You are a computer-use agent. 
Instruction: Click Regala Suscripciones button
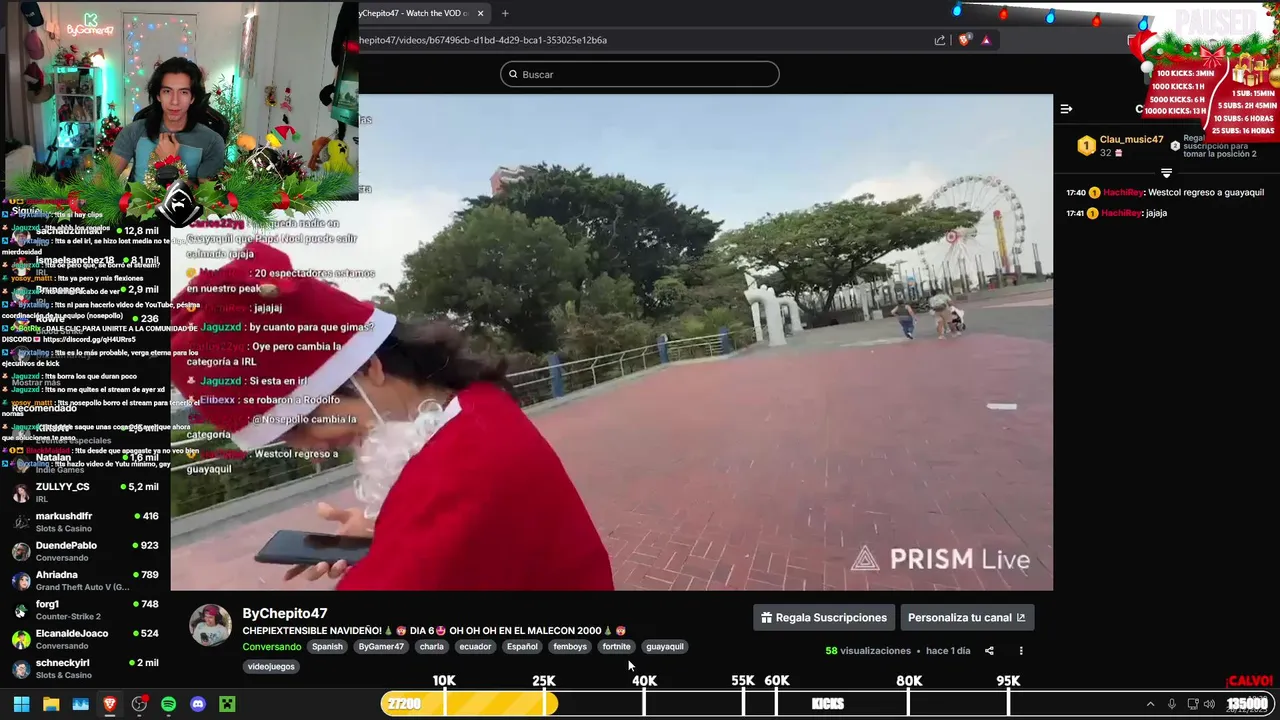[x=824, y=618]
